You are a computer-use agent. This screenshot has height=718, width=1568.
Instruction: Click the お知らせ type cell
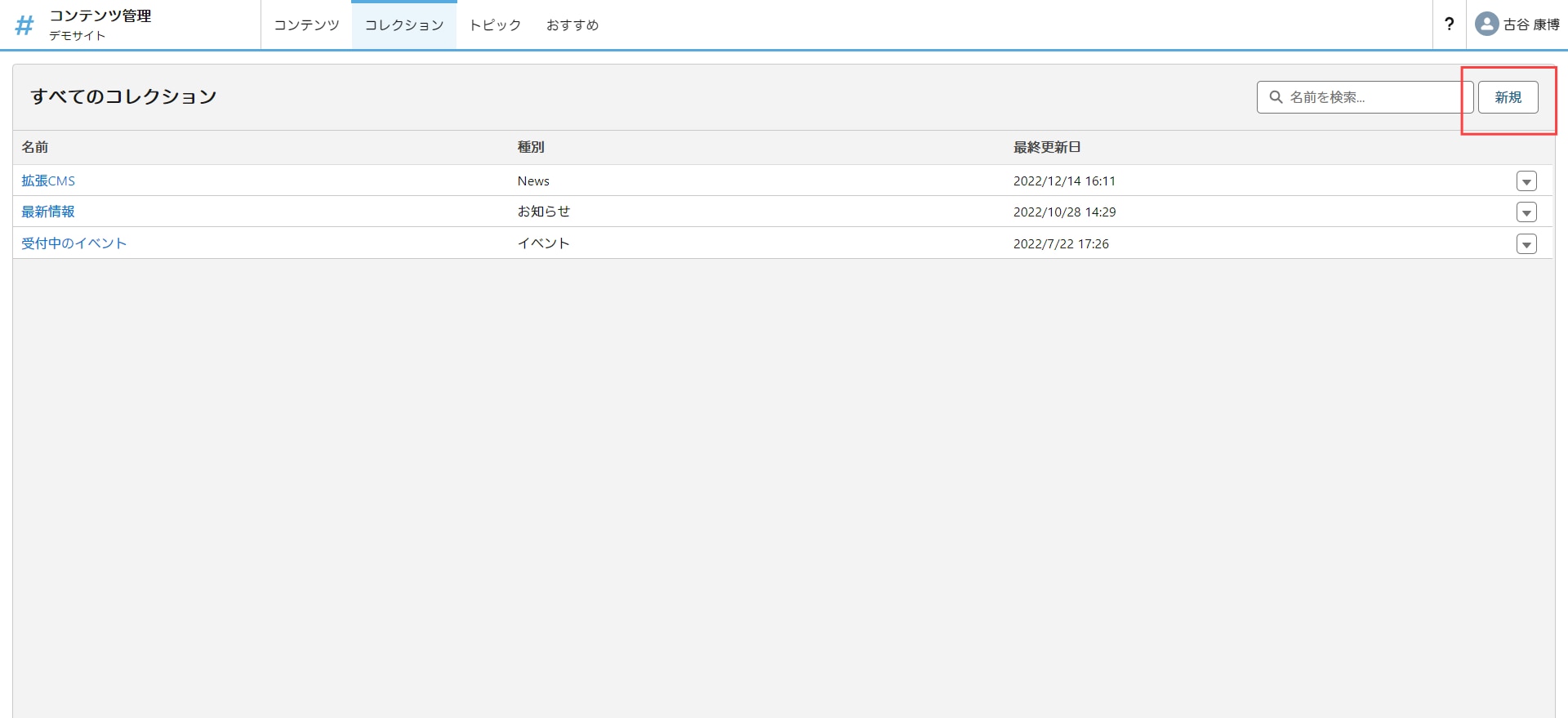tap(544, 212)
